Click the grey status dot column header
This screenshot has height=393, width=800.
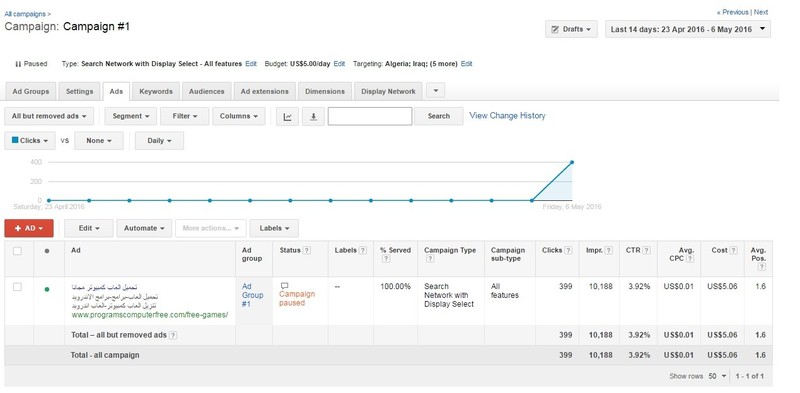47,251
